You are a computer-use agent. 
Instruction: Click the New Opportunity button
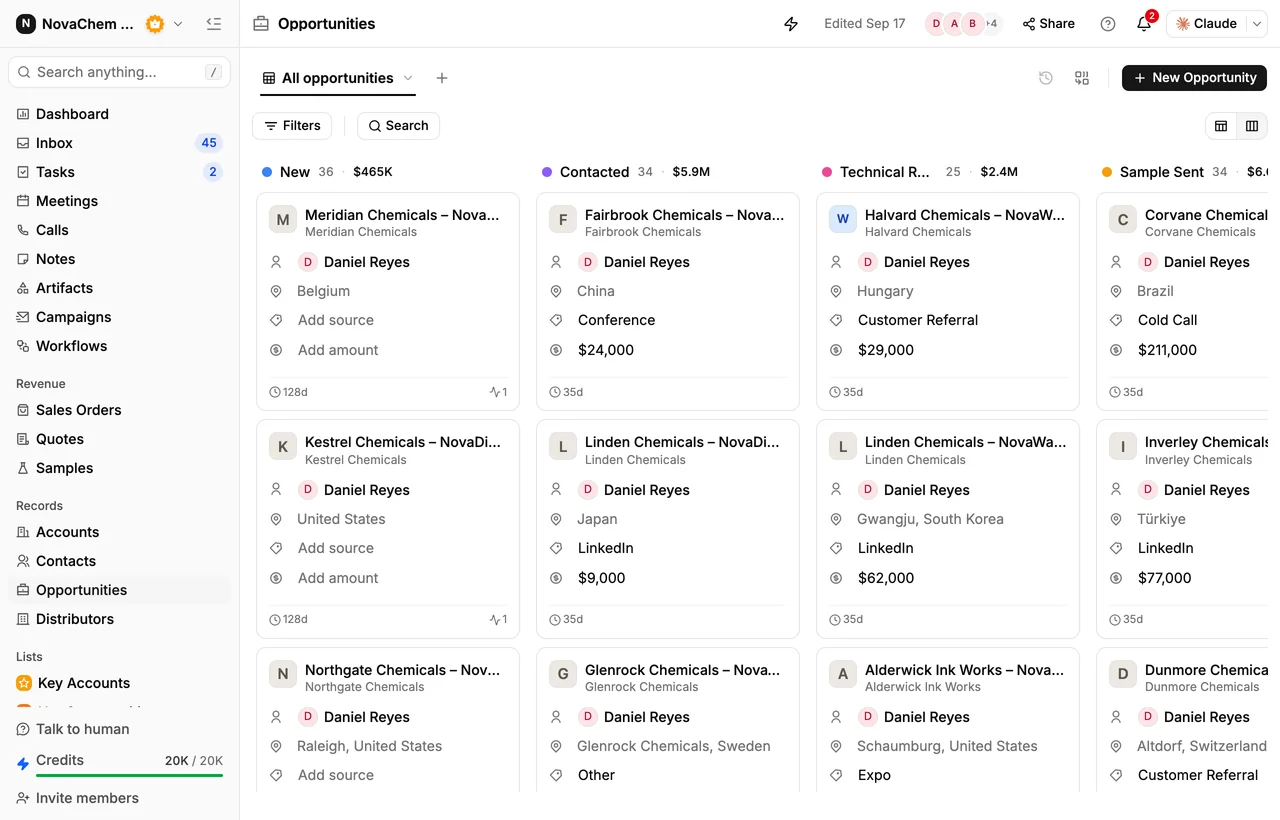pos(1194,78)
